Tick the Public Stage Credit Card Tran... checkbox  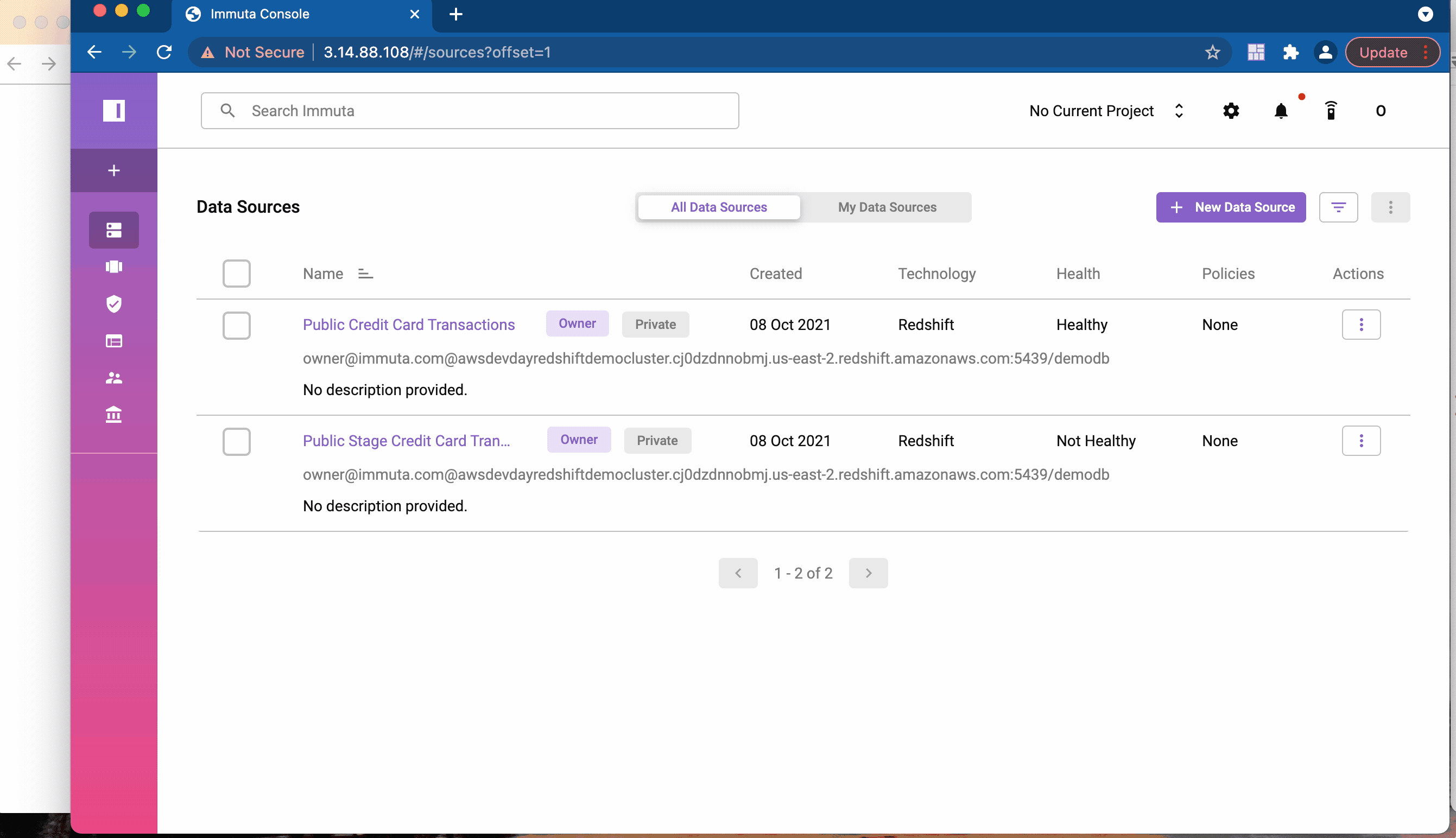tap(237, 442)
